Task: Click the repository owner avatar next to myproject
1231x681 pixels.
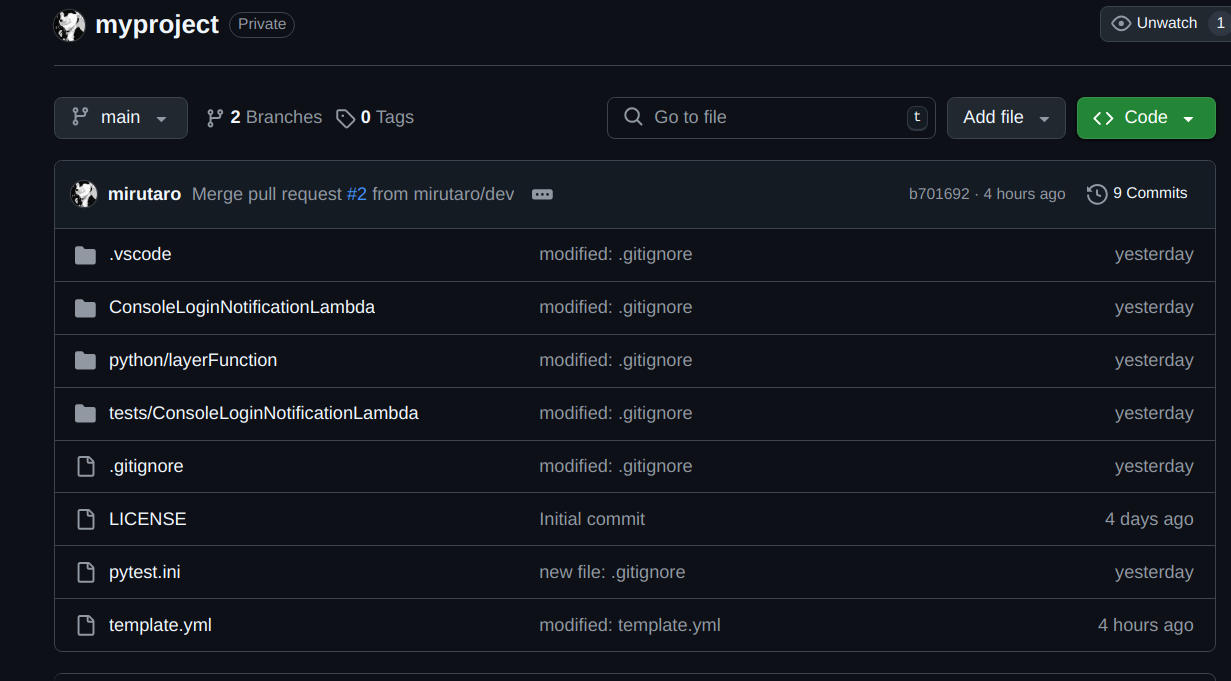Action: [68, 24]
